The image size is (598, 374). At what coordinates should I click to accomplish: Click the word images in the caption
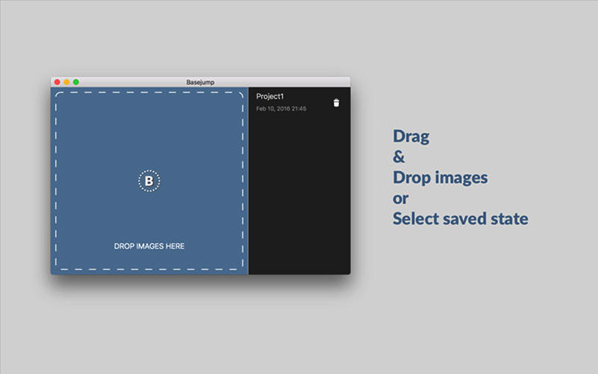tap(461, 178)
